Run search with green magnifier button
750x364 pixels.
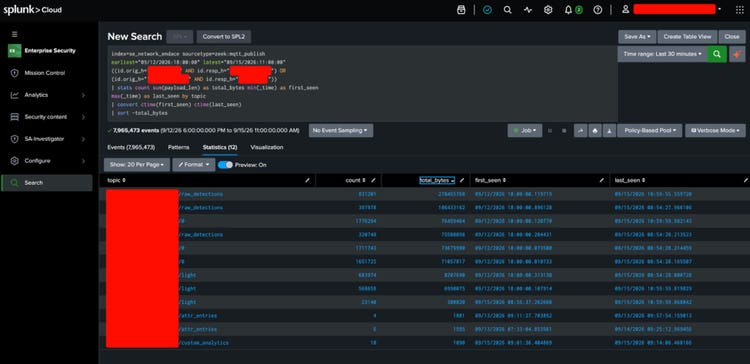[717, 54]
